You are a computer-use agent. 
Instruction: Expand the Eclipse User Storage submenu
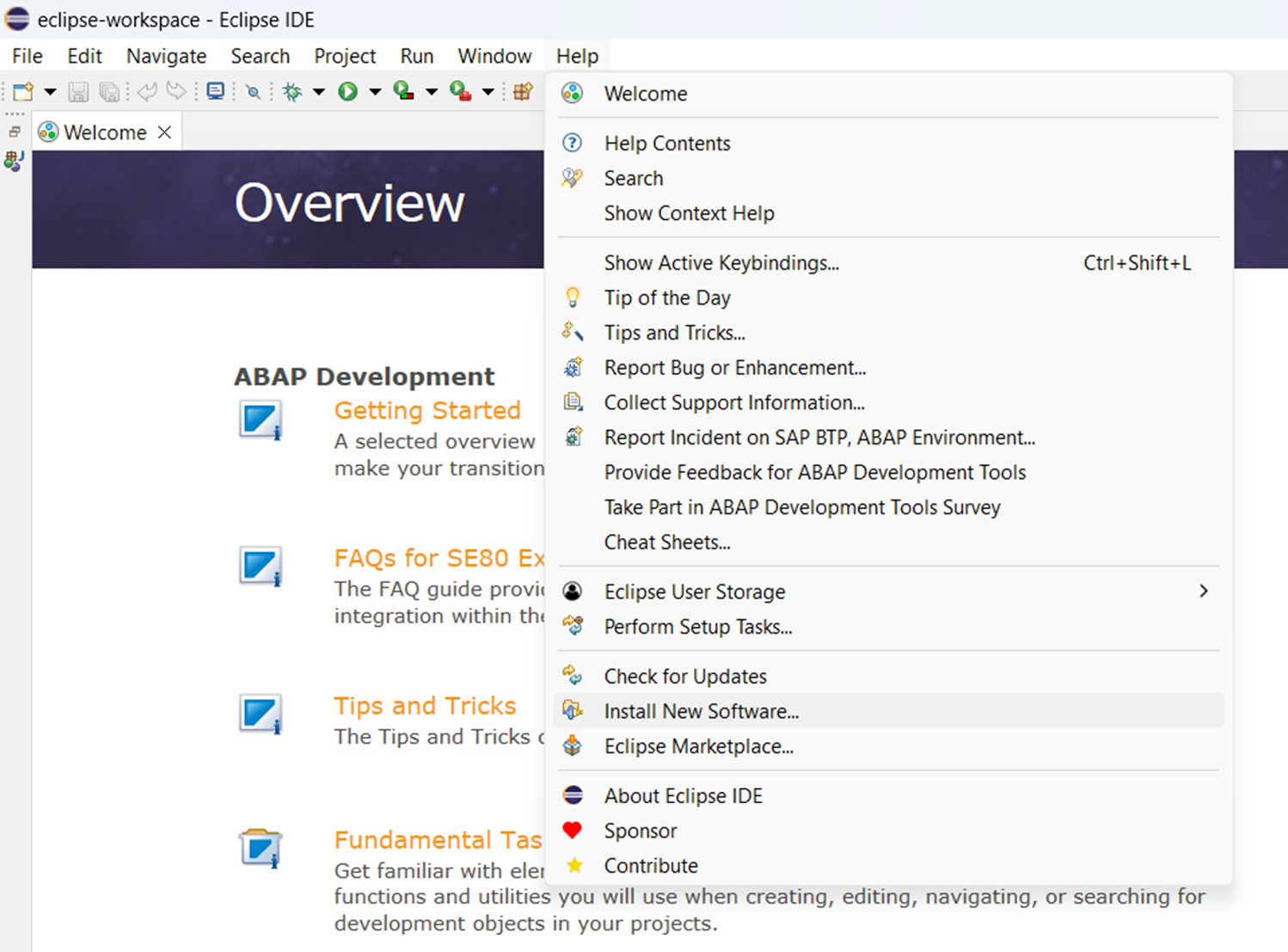tap(1203, 592)
